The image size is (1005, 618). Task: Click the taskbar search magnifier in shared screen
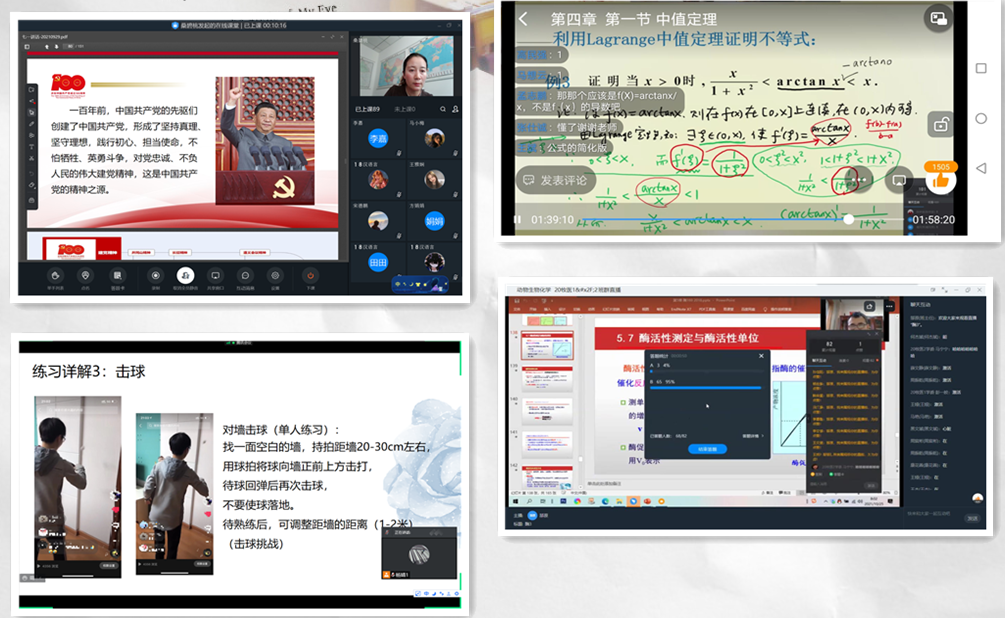[530, 501]
